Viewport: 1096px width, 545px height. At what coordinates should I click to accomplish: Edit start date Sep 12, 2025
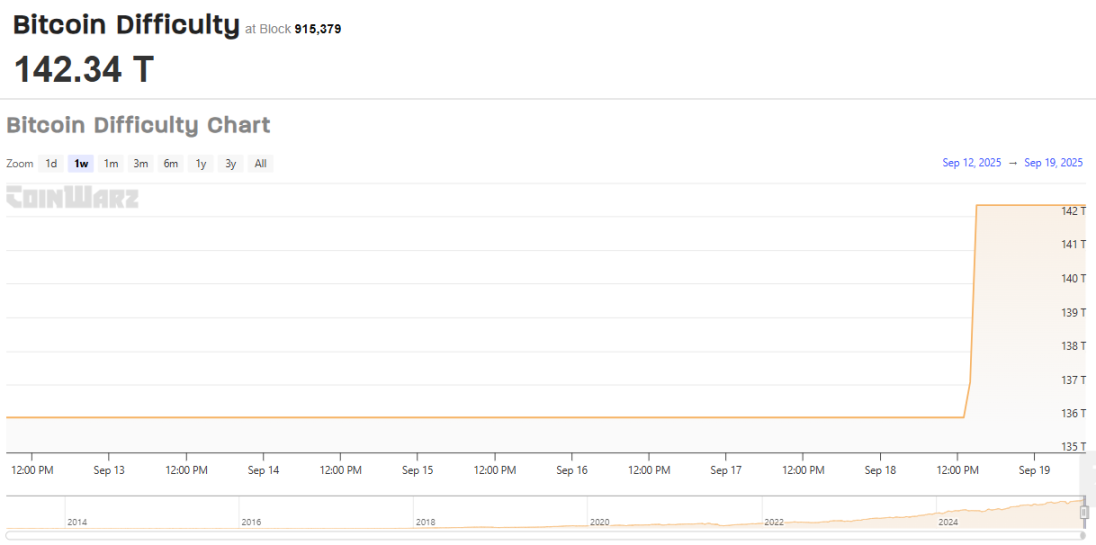tap(971, 163)
